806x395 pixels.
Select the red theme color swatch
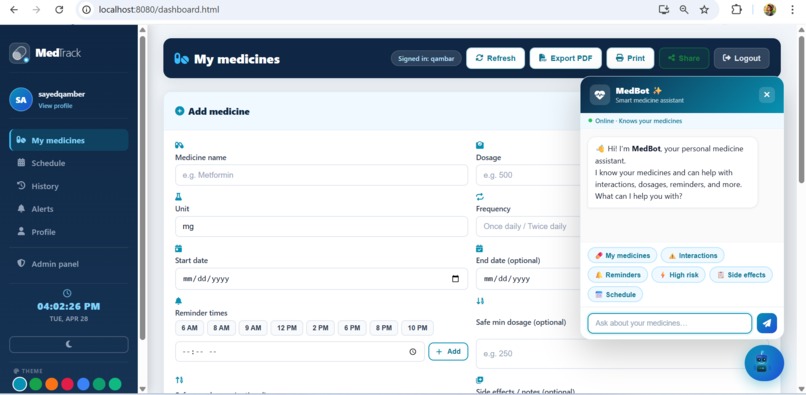click(x=67, y=384)
